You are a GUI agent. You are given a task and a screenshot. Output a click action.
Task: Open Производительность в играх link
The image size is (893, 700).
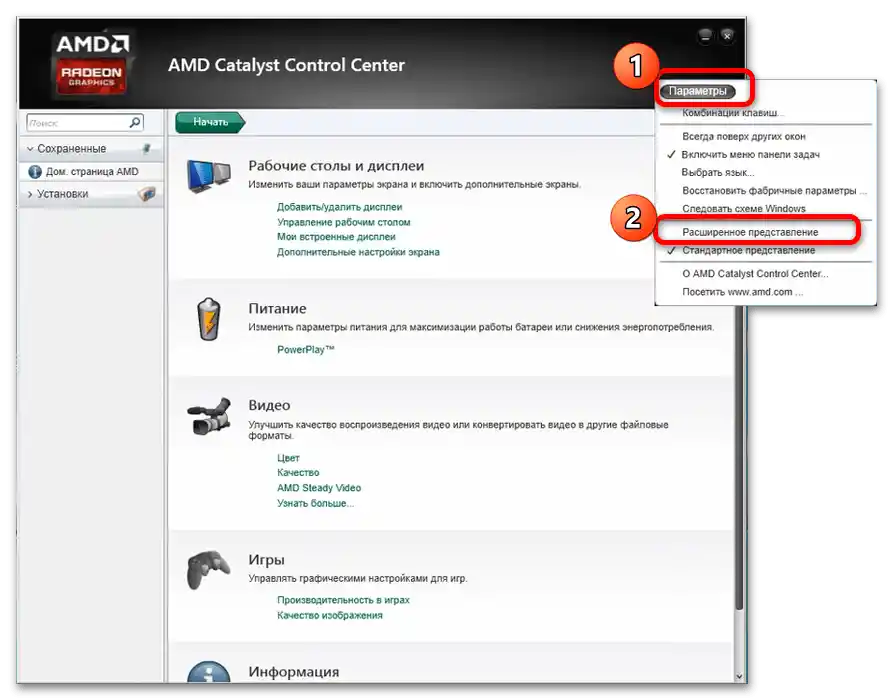(343, 600)
